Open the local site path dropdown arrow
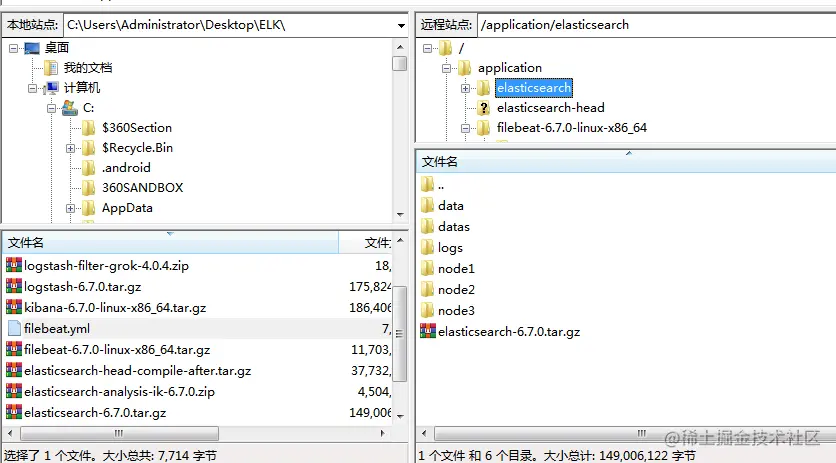The image size is (836, 463). tap(400, 26)
